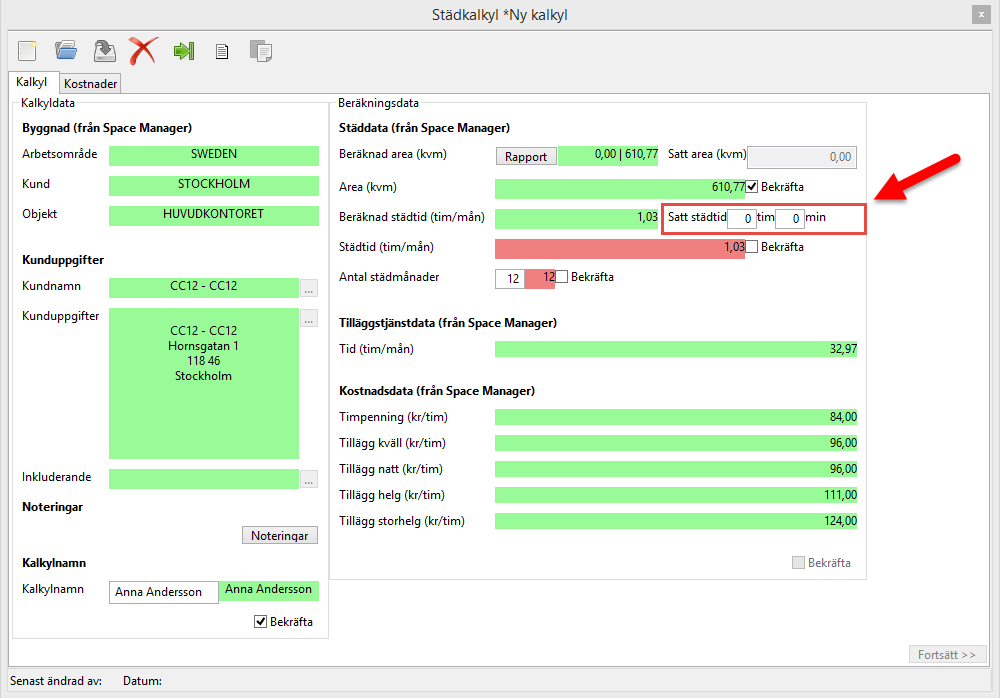Switch to the Kostnader tab

[x=90, y=84]
